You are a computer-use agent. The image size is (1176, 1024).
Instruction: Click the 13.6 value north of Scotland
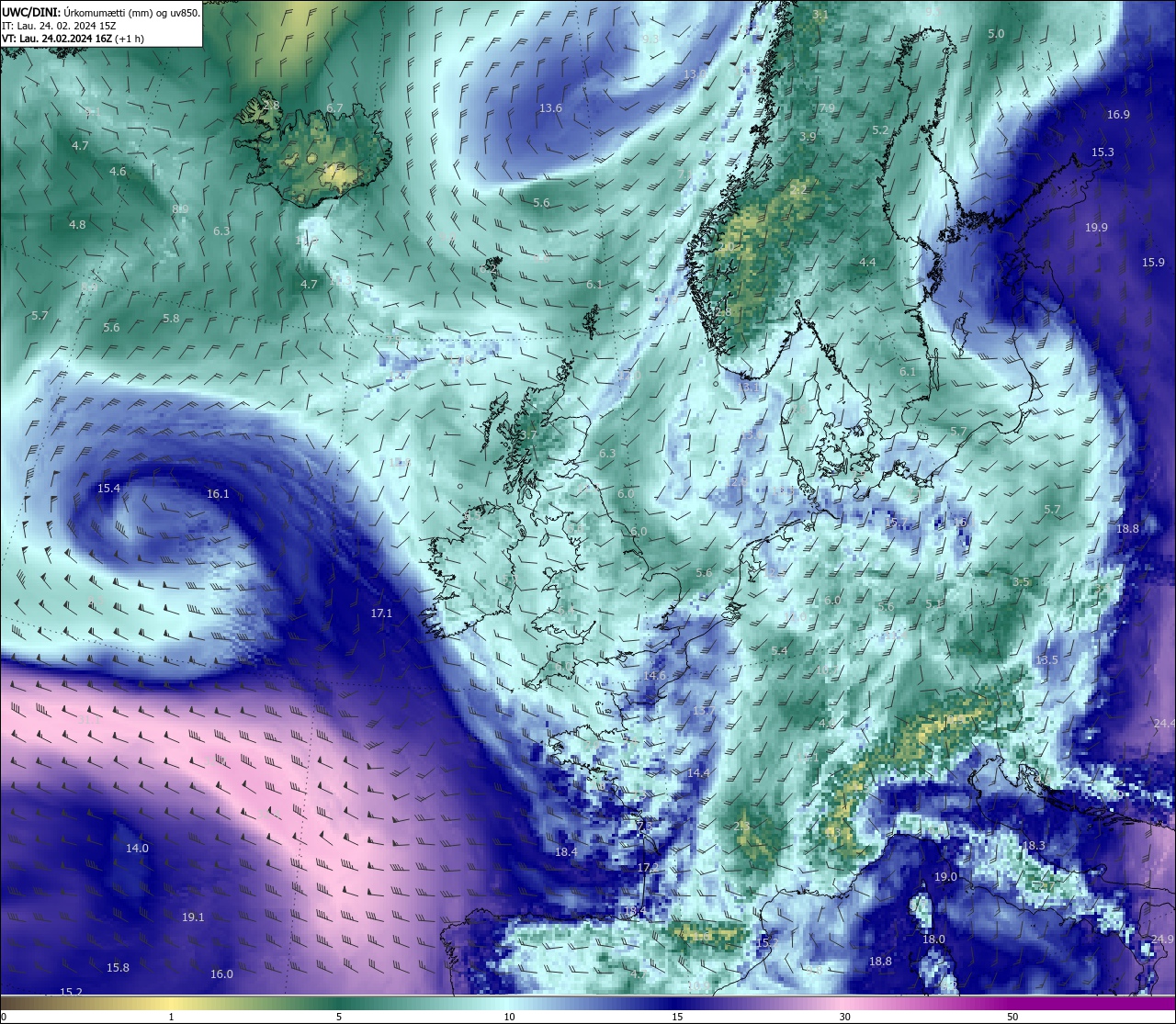(x=550, y=108)
